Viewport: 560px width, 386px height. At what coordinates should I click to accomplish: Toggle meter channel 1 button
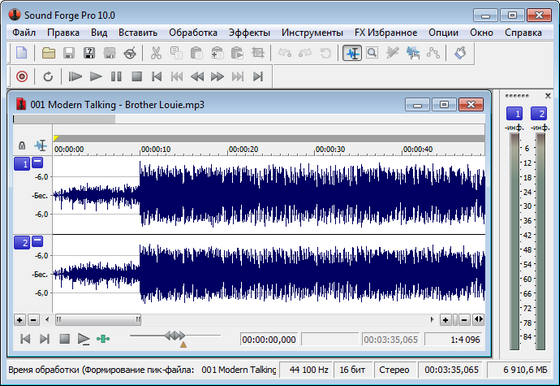point(514,114)
